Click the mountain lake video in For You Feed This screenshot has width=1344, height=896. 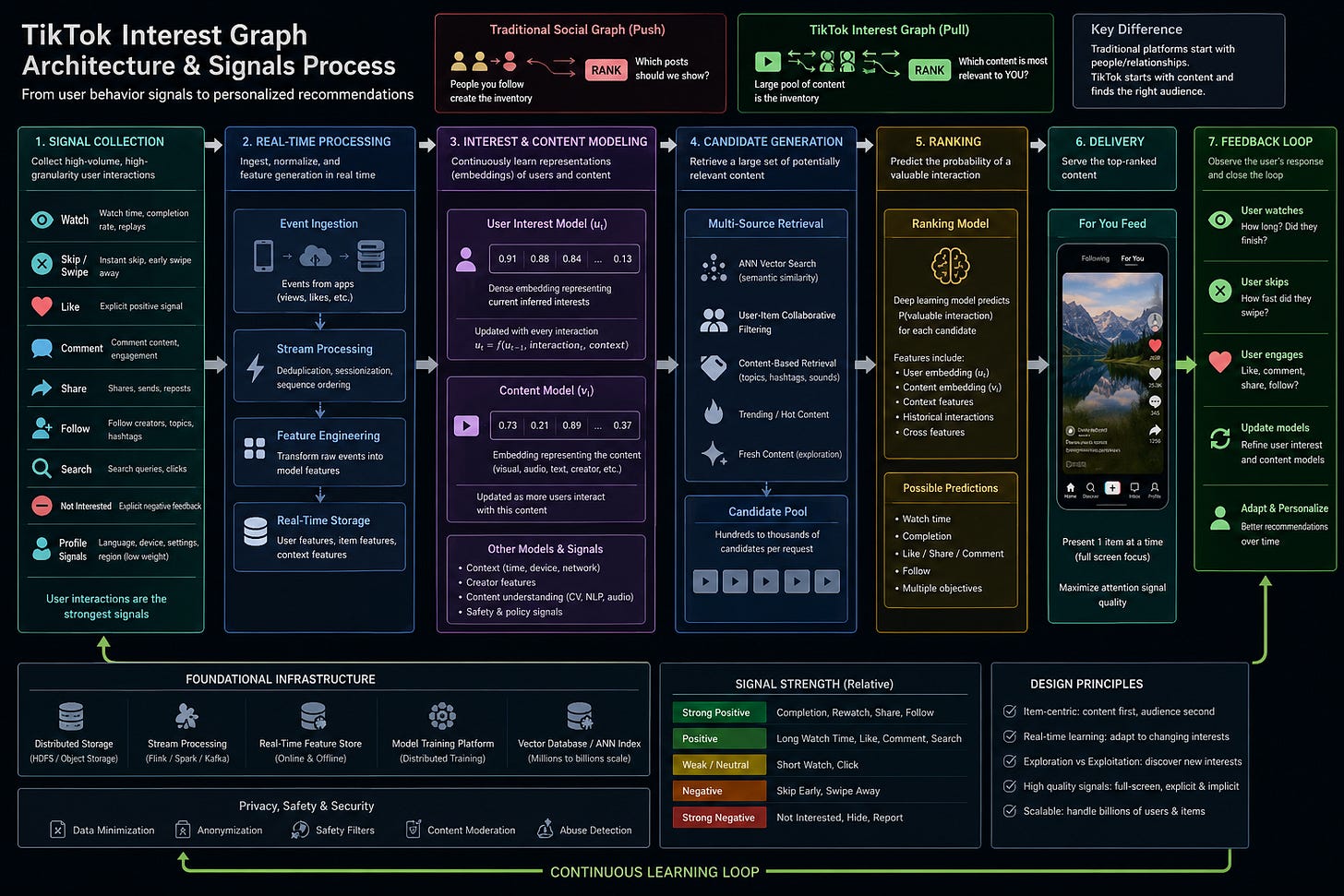point(1111,372)
